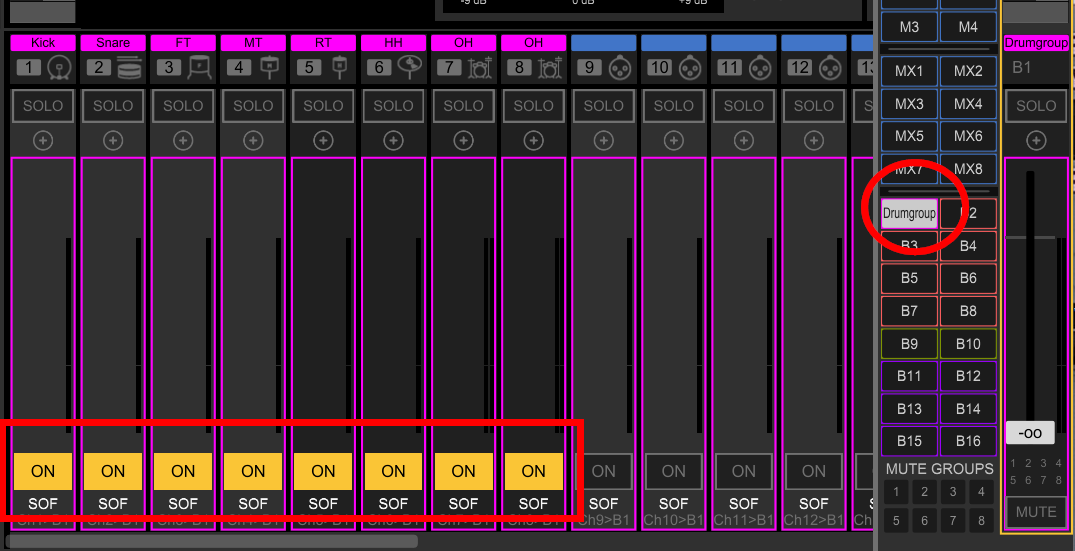Click the plus icon on OH channel 7
1075x551 pixels.
click(x=463, y=141)
